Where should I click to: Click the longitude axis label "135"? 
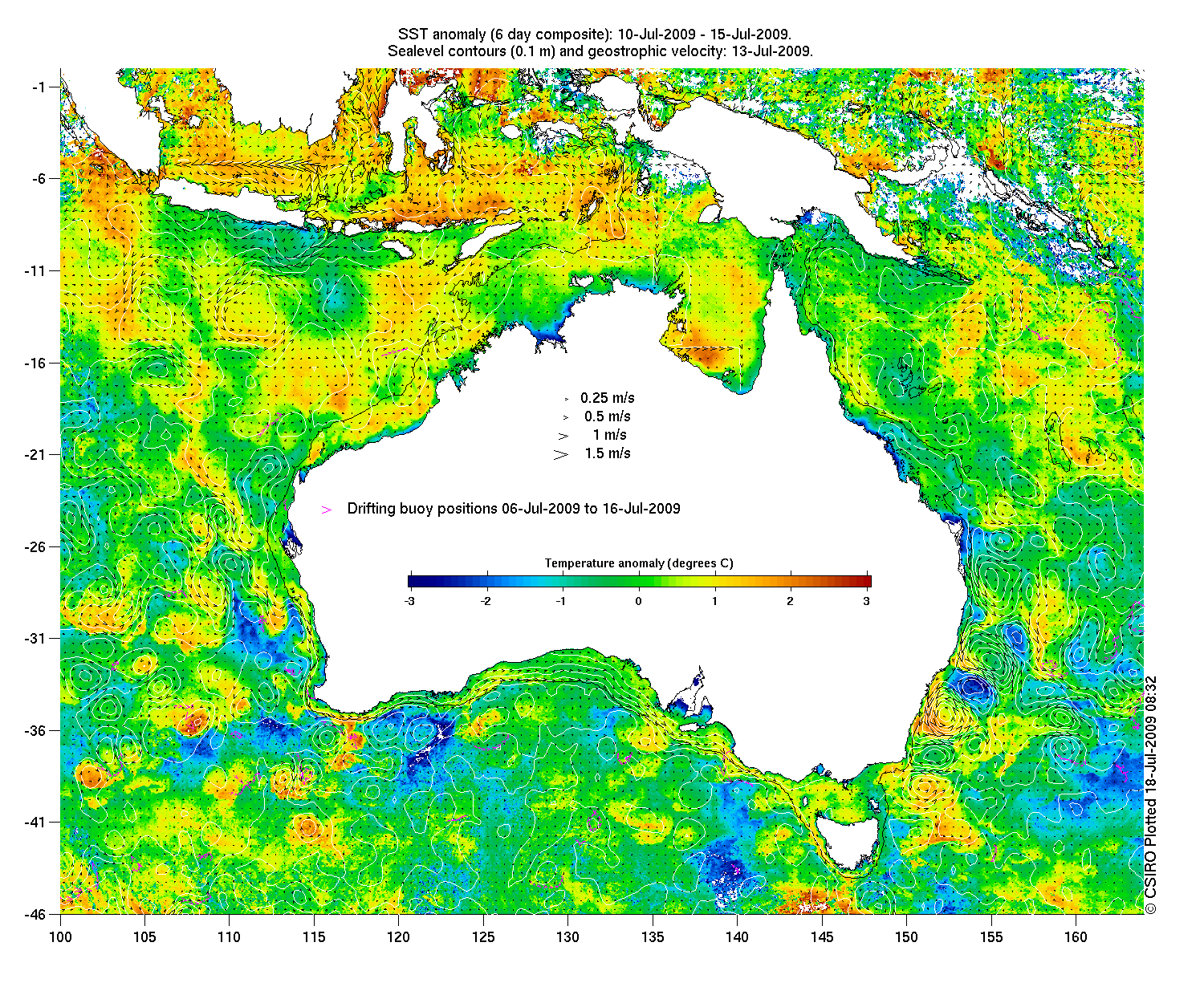tap(653, 937)
